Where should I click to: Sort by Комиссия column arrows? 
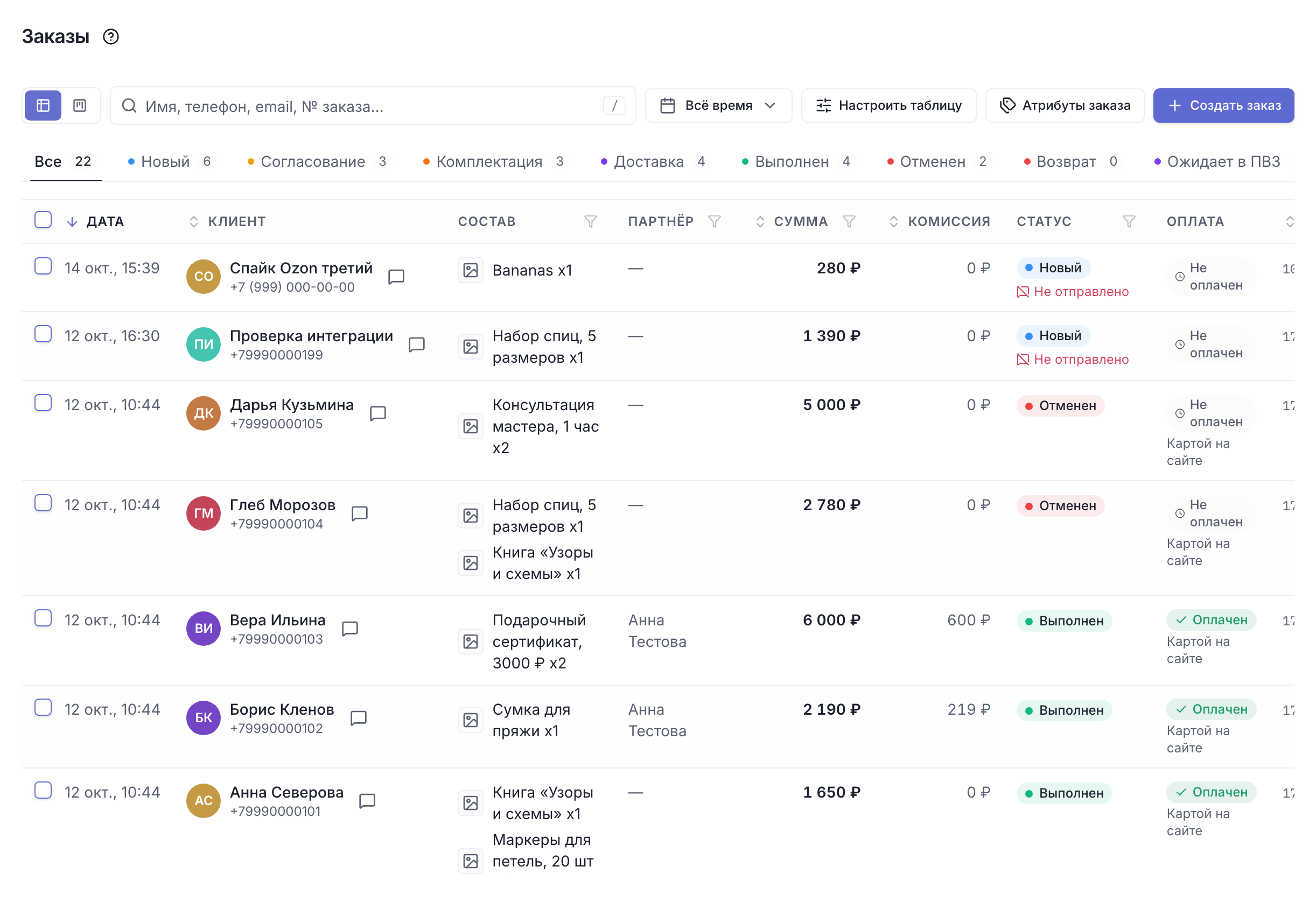(893, 222)
